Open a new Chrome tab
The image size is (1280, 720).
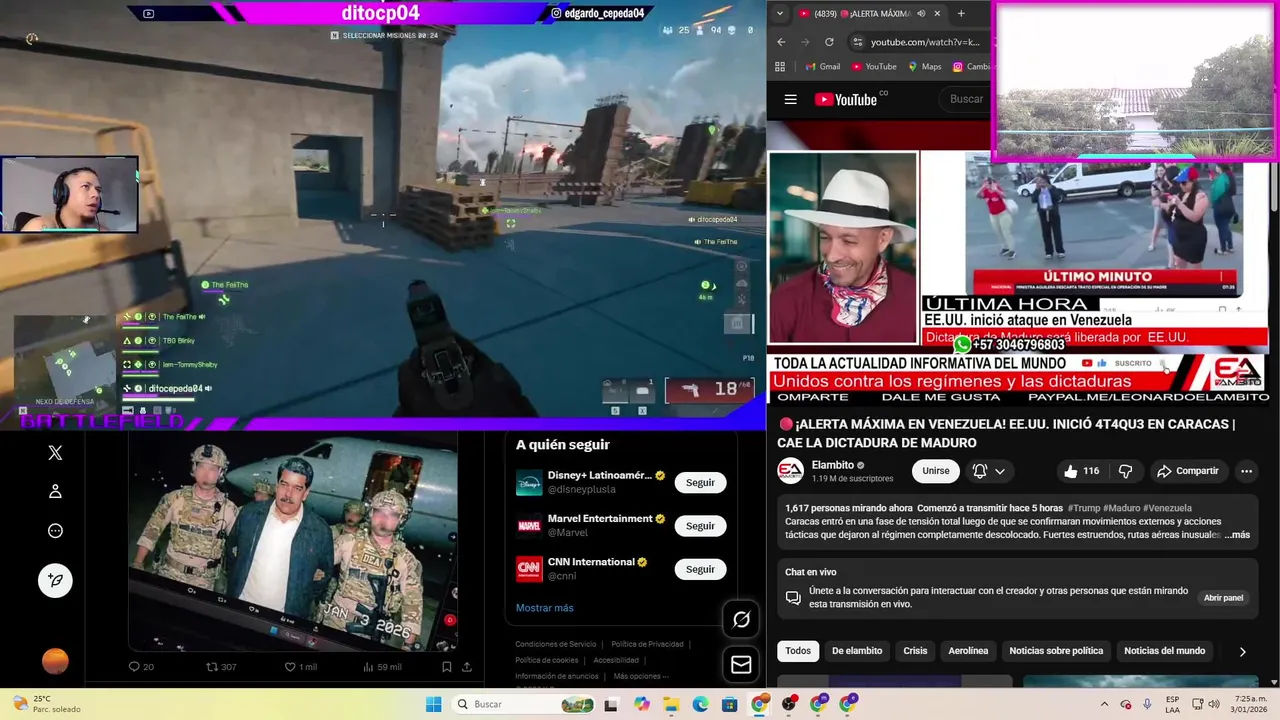coord(961,13)
